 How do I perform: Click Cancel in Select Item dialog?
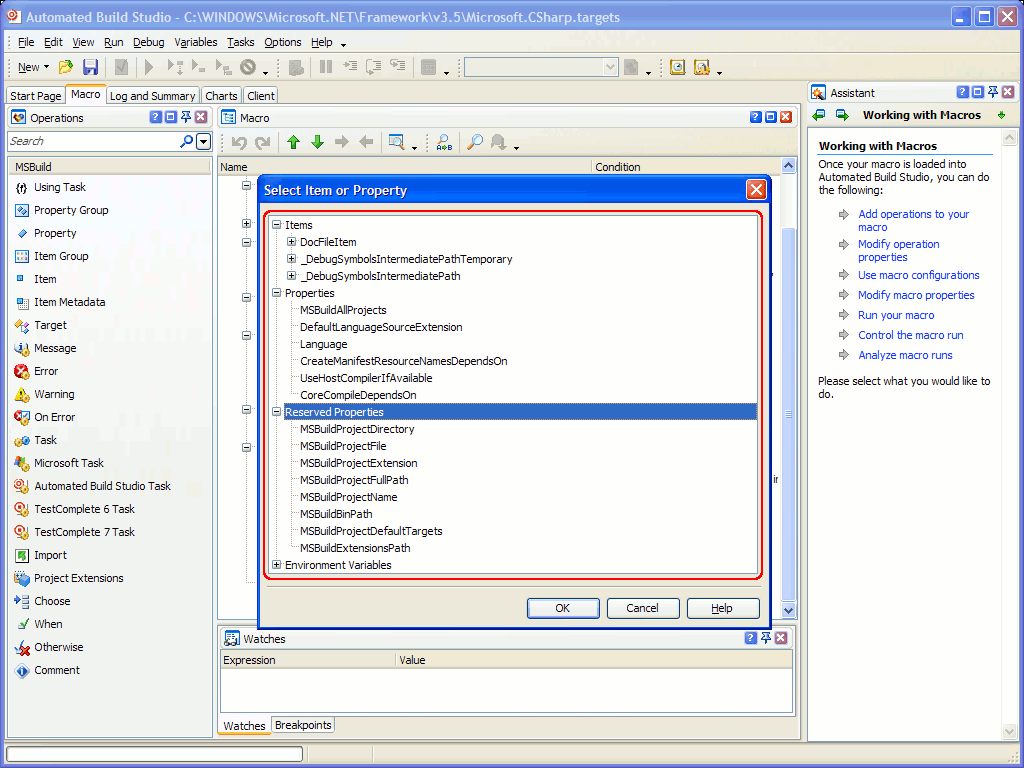[643, 608]
